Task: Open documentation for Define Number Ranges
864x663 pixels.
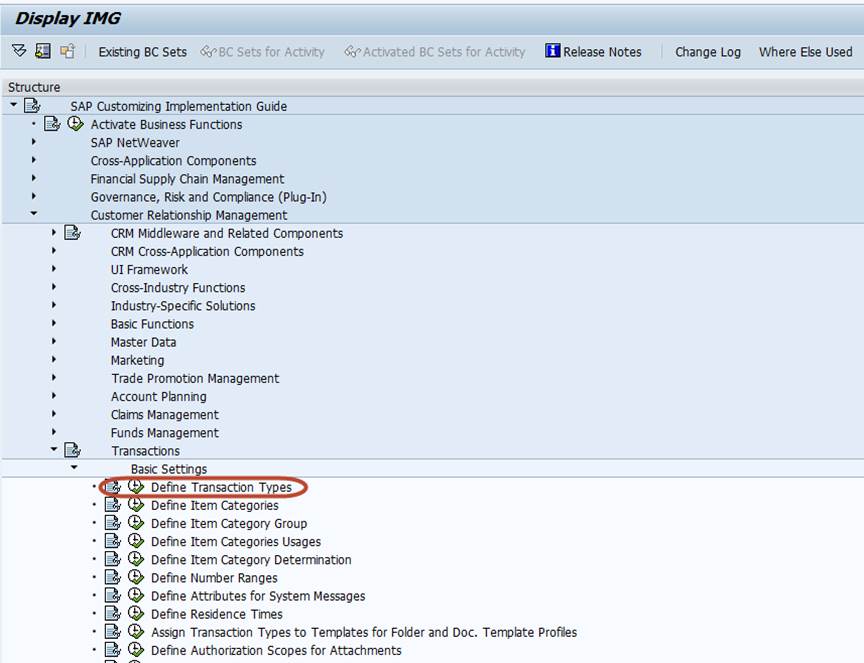Action: (113, 577)
